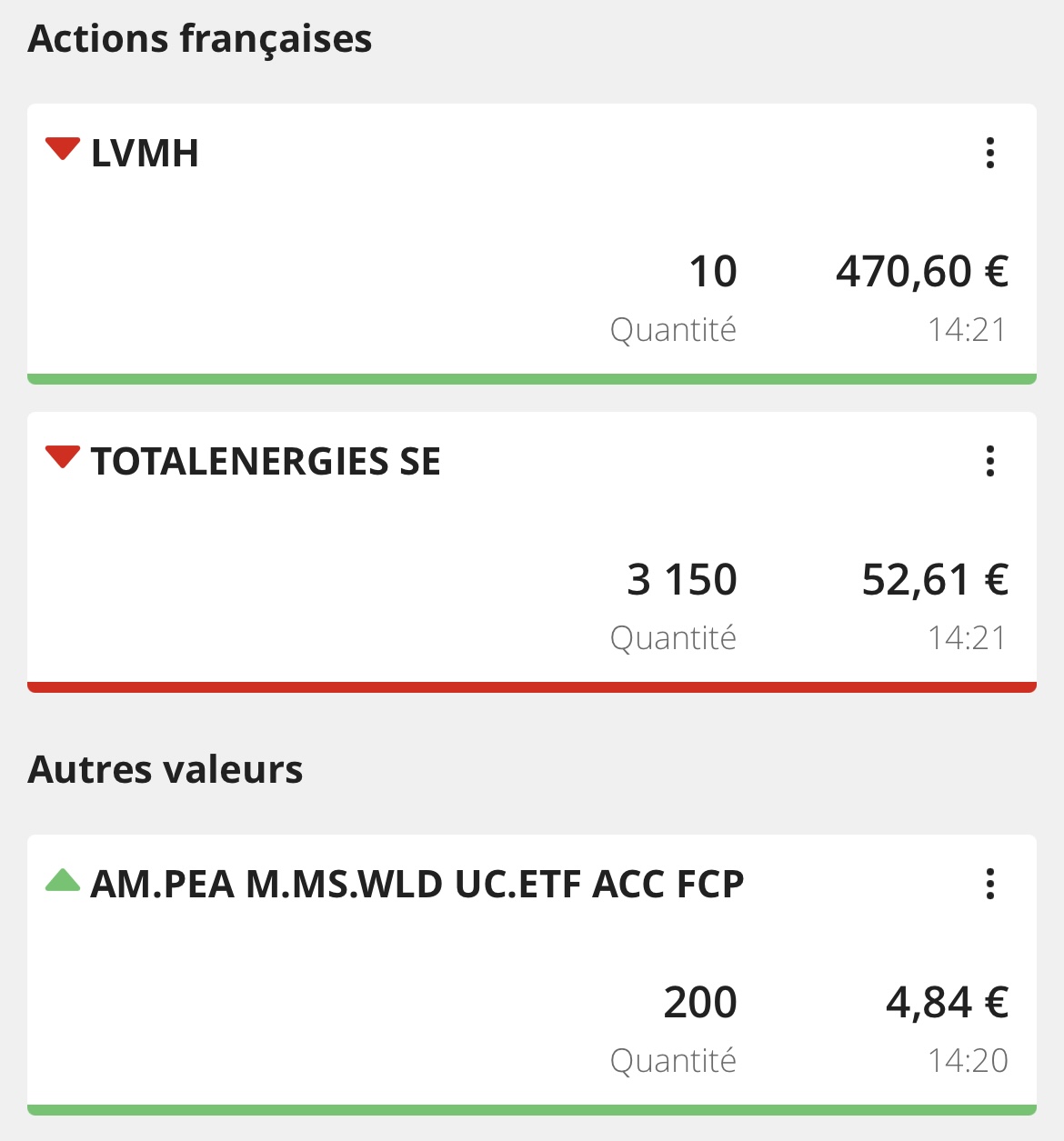Open the three-dot menu for LVMH
This screenshot has width=1064, height=1141.
(x=990, y=153)
